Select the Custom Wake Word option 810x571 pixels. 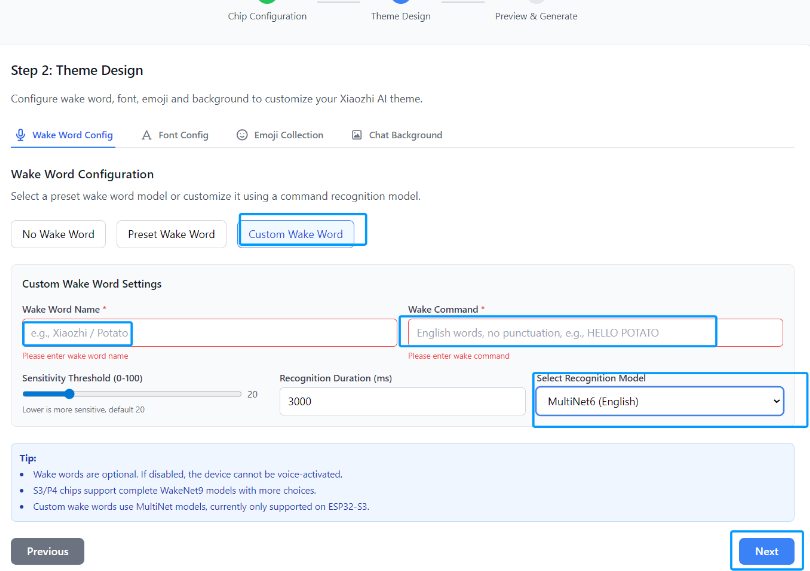(296, 234)
